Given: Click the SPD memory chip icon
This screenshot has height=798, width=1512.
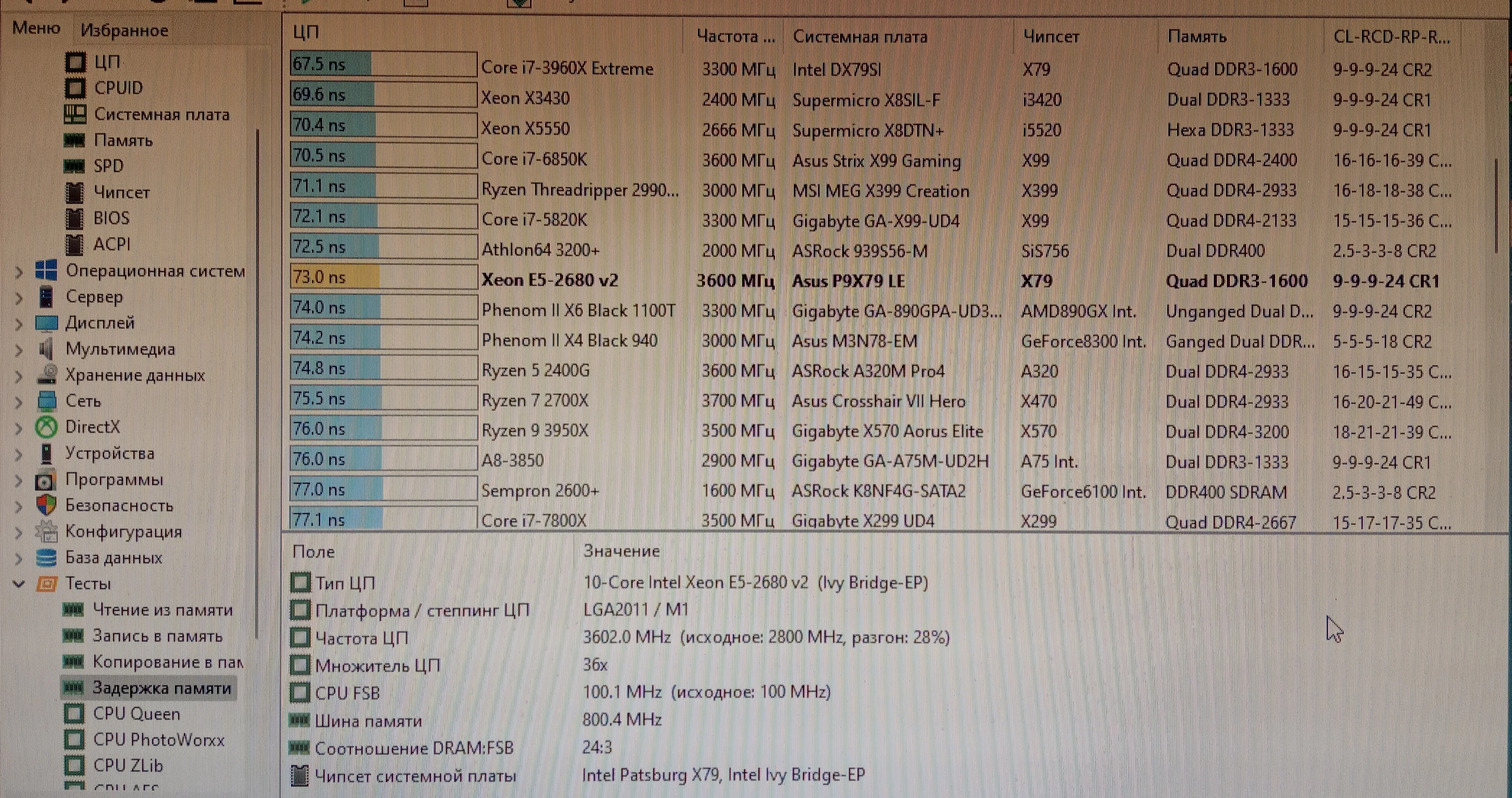Looking at the screenshot, I should (75, 166).
